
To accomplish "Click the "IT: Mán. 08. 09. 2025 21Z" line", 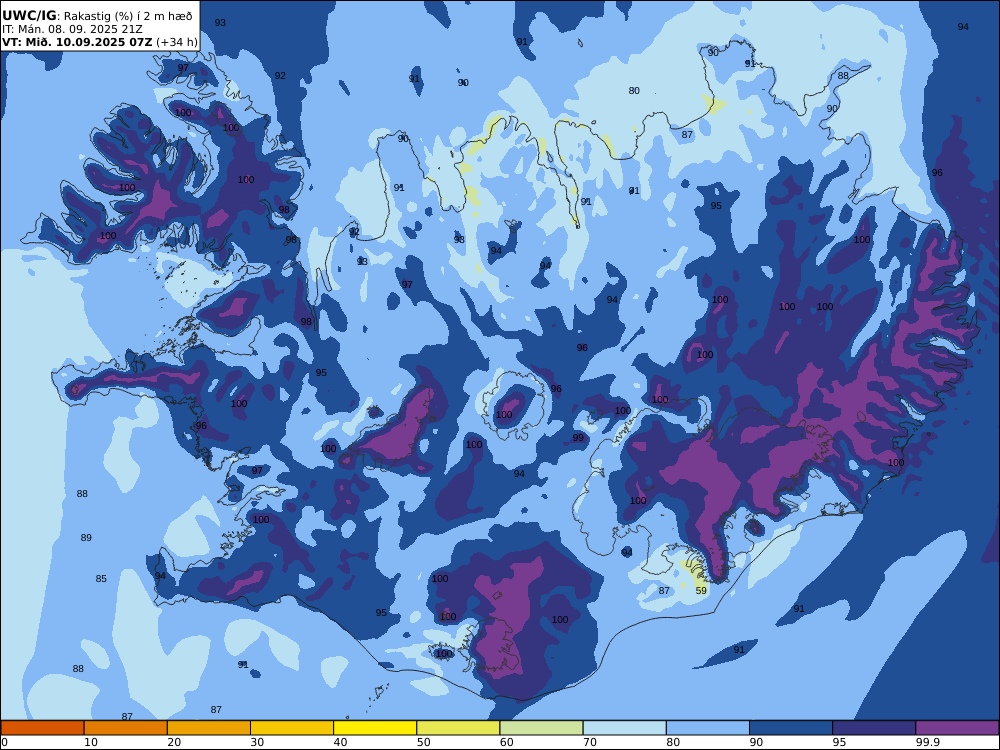I will tap(72, 29).
